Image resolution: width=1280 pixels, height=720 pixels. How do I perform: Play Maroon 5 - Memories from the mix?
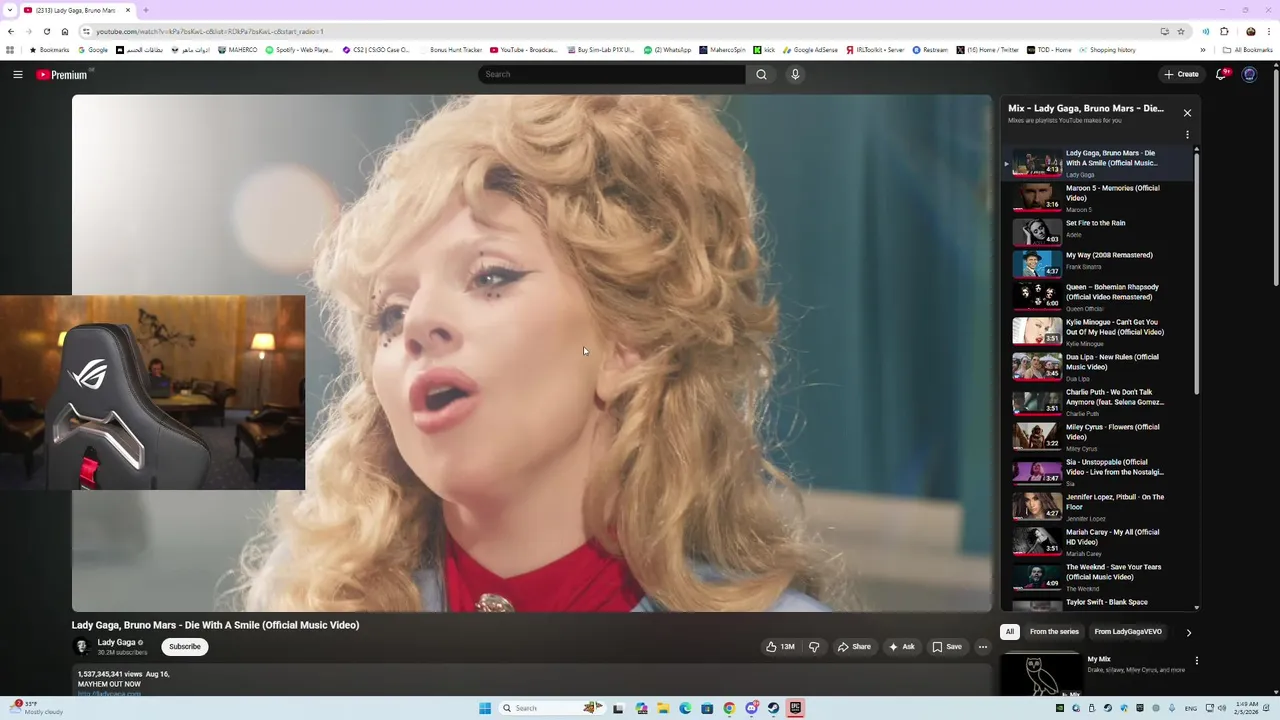coord(1098,198)
